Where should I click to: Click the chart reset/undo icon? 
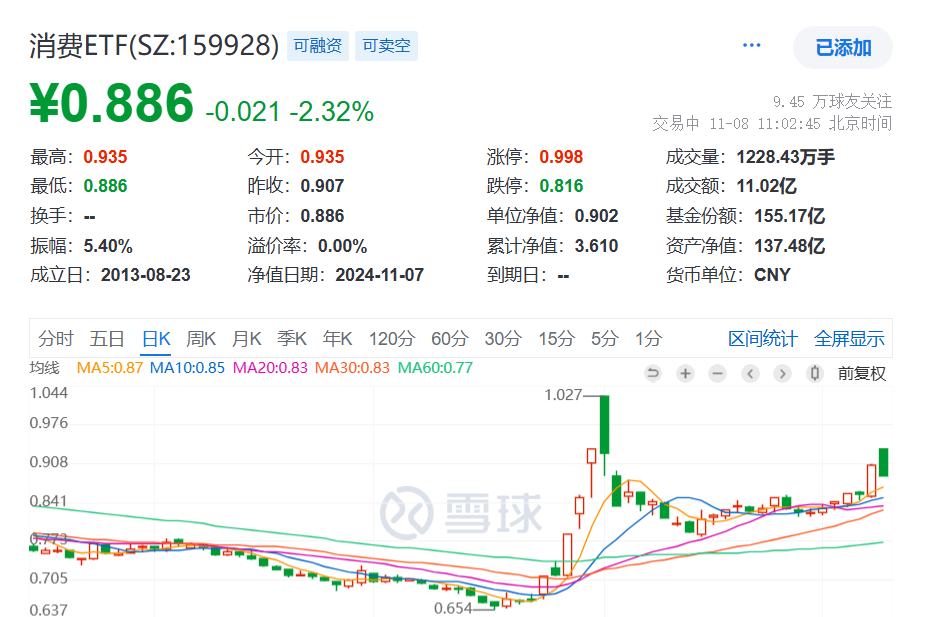pyautogui.click(x=654, y=373)
